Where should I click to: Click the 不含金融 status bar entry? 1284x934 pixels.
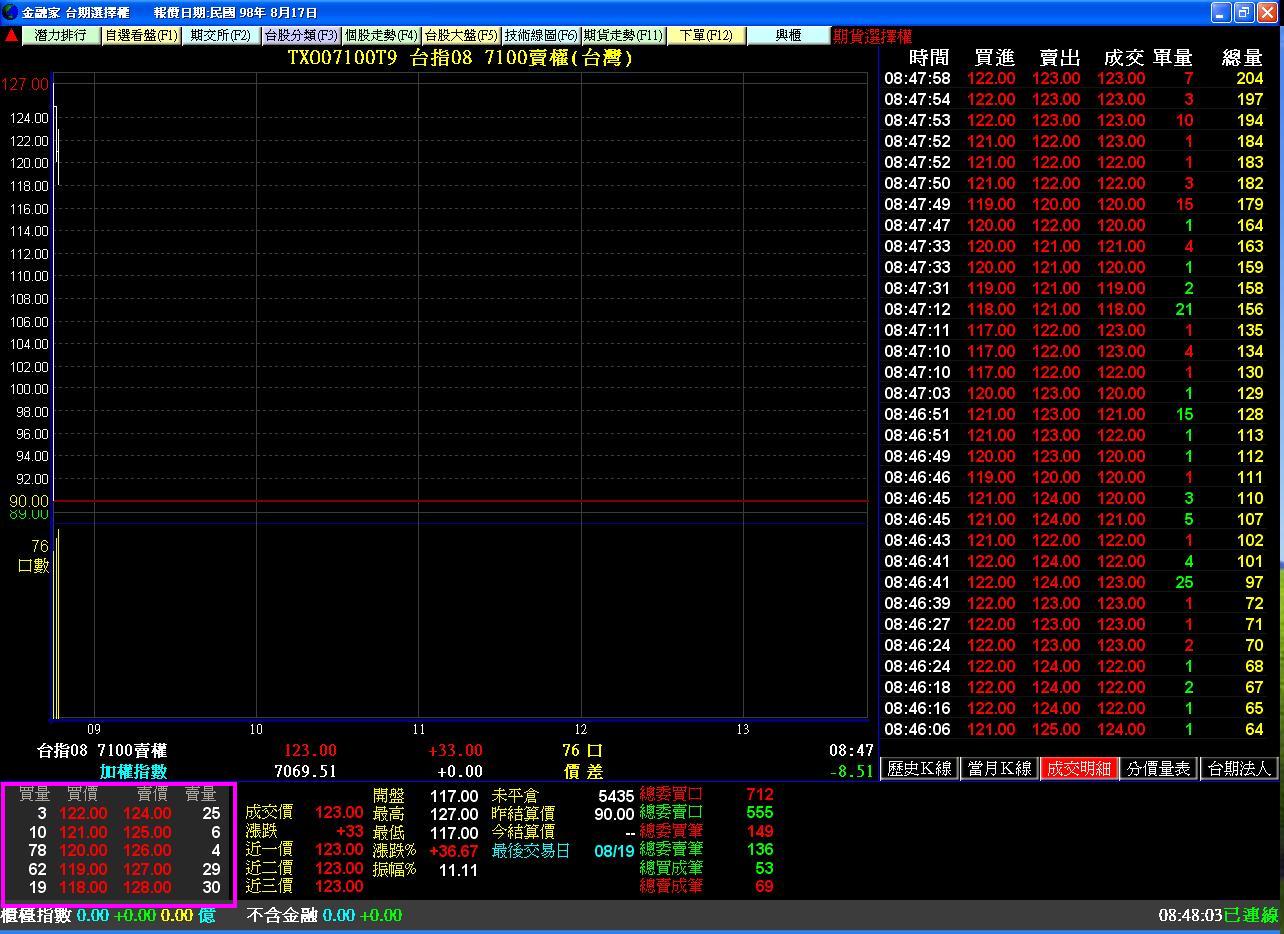tap(283, 915)
